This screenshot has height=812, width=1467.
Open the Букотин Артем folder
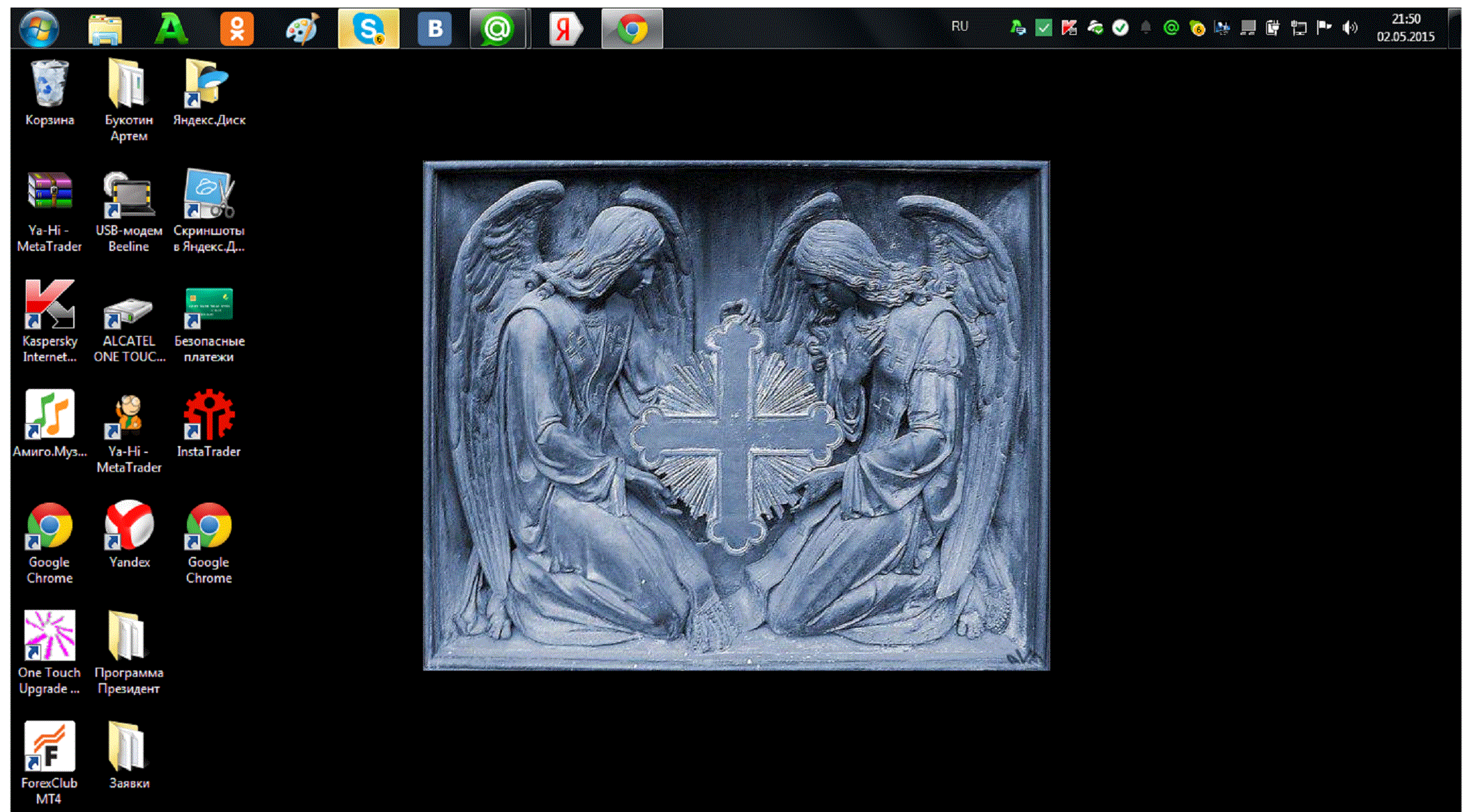click(128, 101)
